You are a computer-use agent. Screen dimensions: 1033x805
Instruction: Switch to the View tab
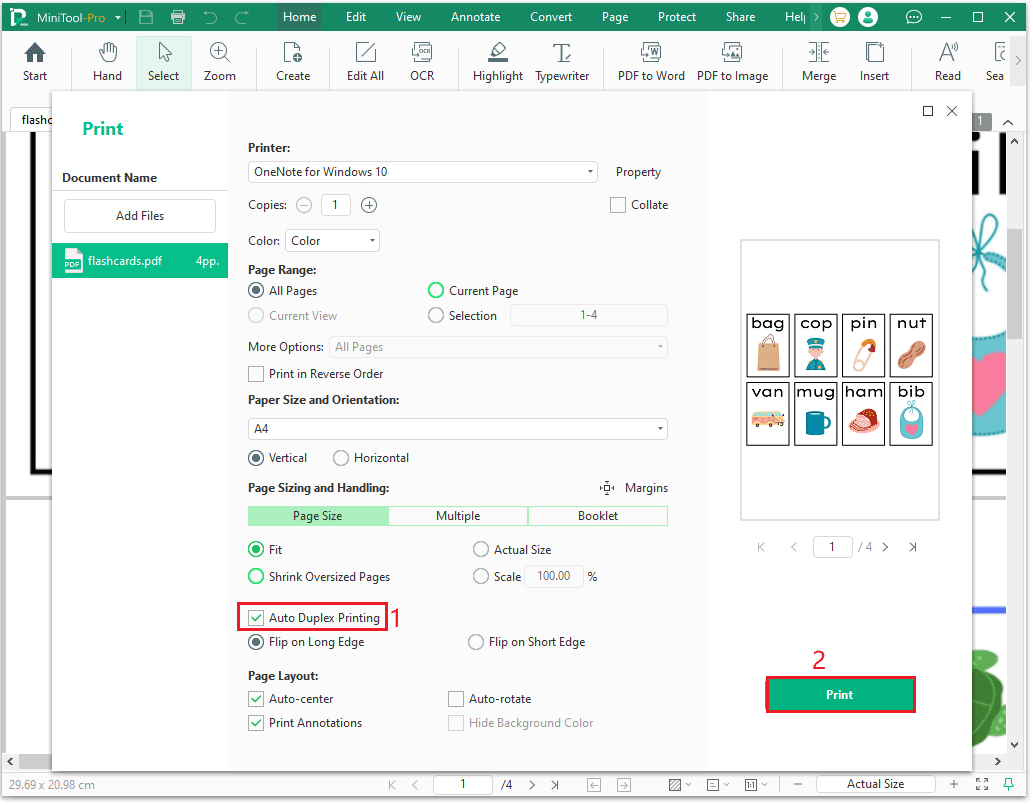pyautogui.click(x=408, y=17)
